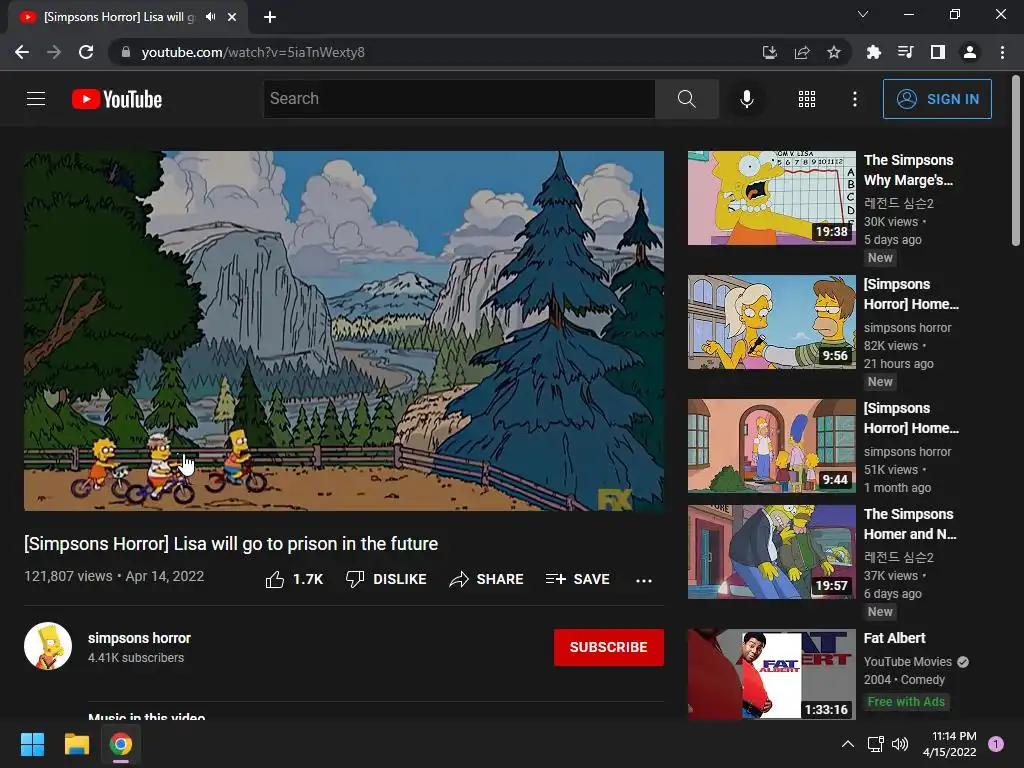Image resolution: width=1024 pixels, height=768 pixels.
Task: Open the simpsons horror channel name link
Action: click(x=140, y=638)
